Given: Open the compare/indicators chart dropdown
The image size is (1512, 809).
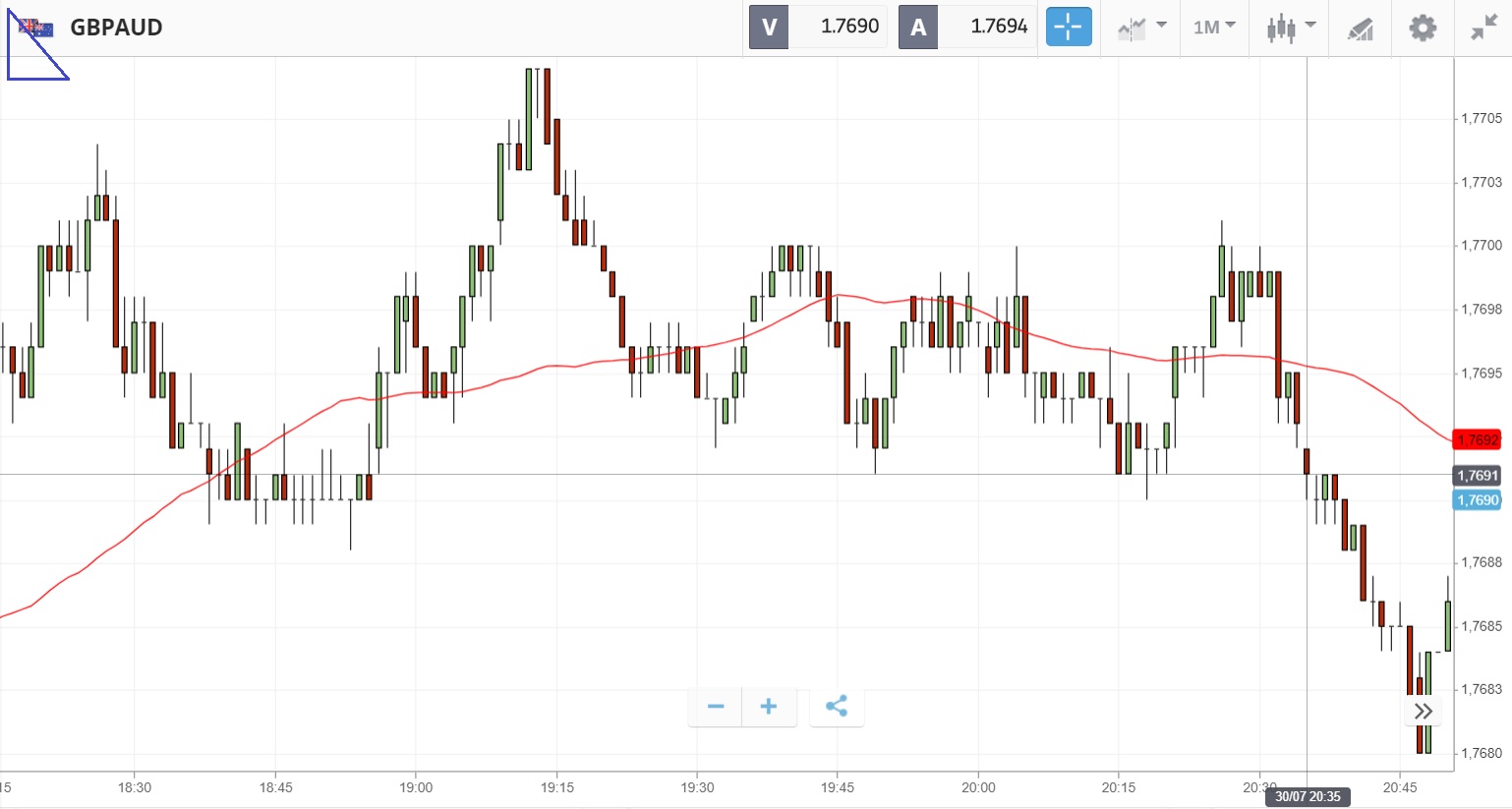Looking at the screenshot, I should [1141, 27].
